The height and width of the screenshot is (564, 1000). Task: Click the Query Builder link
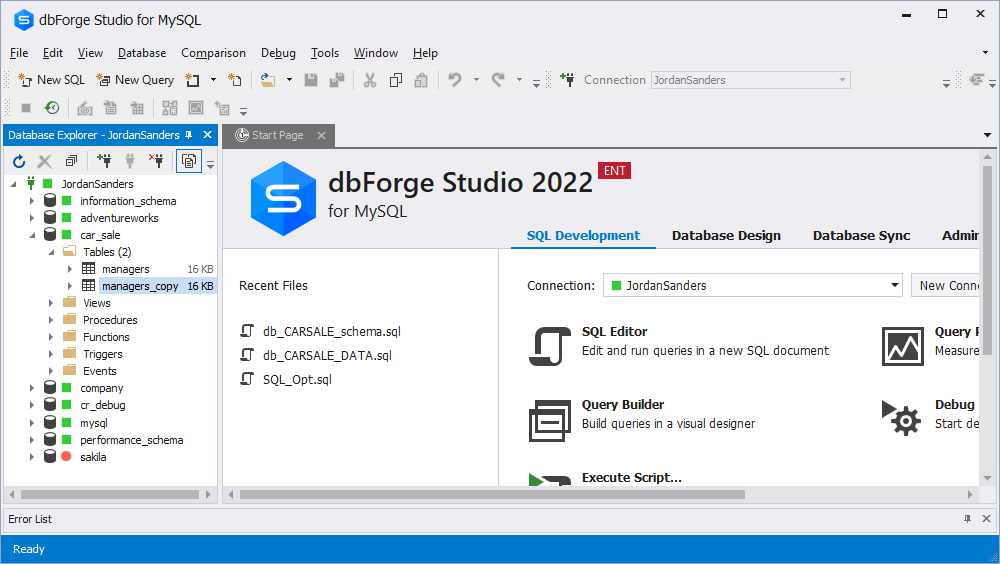coord(622,404)
